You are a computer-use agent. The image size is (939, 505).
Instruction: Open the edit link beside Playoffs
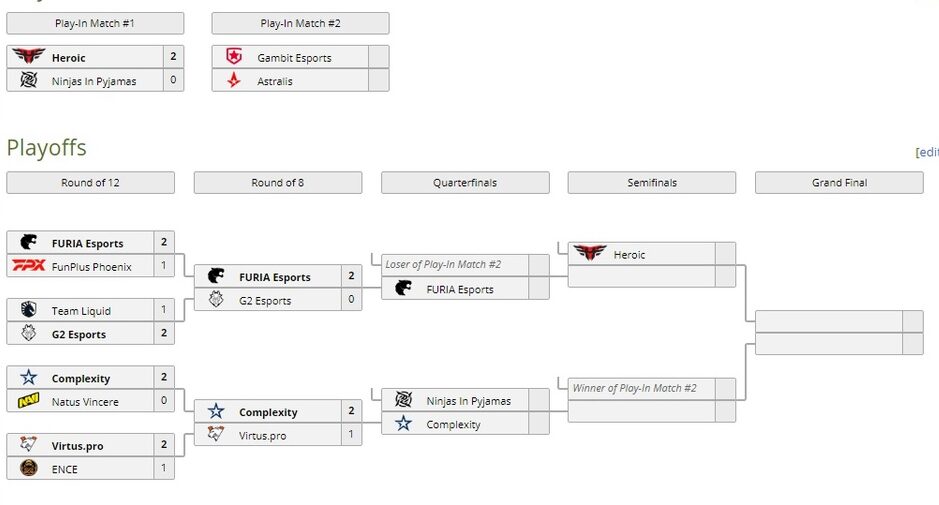click(929, 152)
